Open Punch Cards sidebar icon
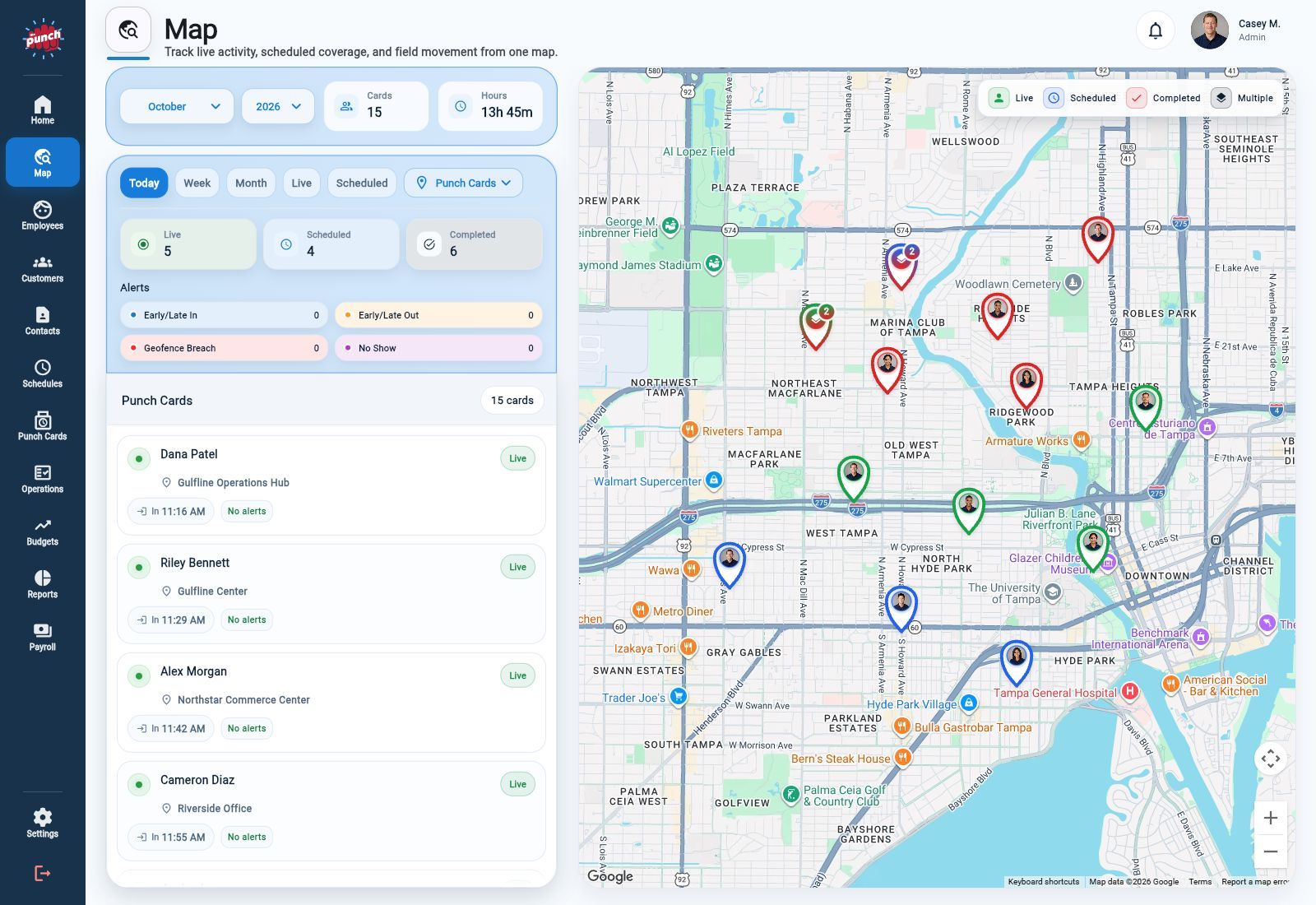This screenshot has width=1316, height=905. tap(43, 425)
